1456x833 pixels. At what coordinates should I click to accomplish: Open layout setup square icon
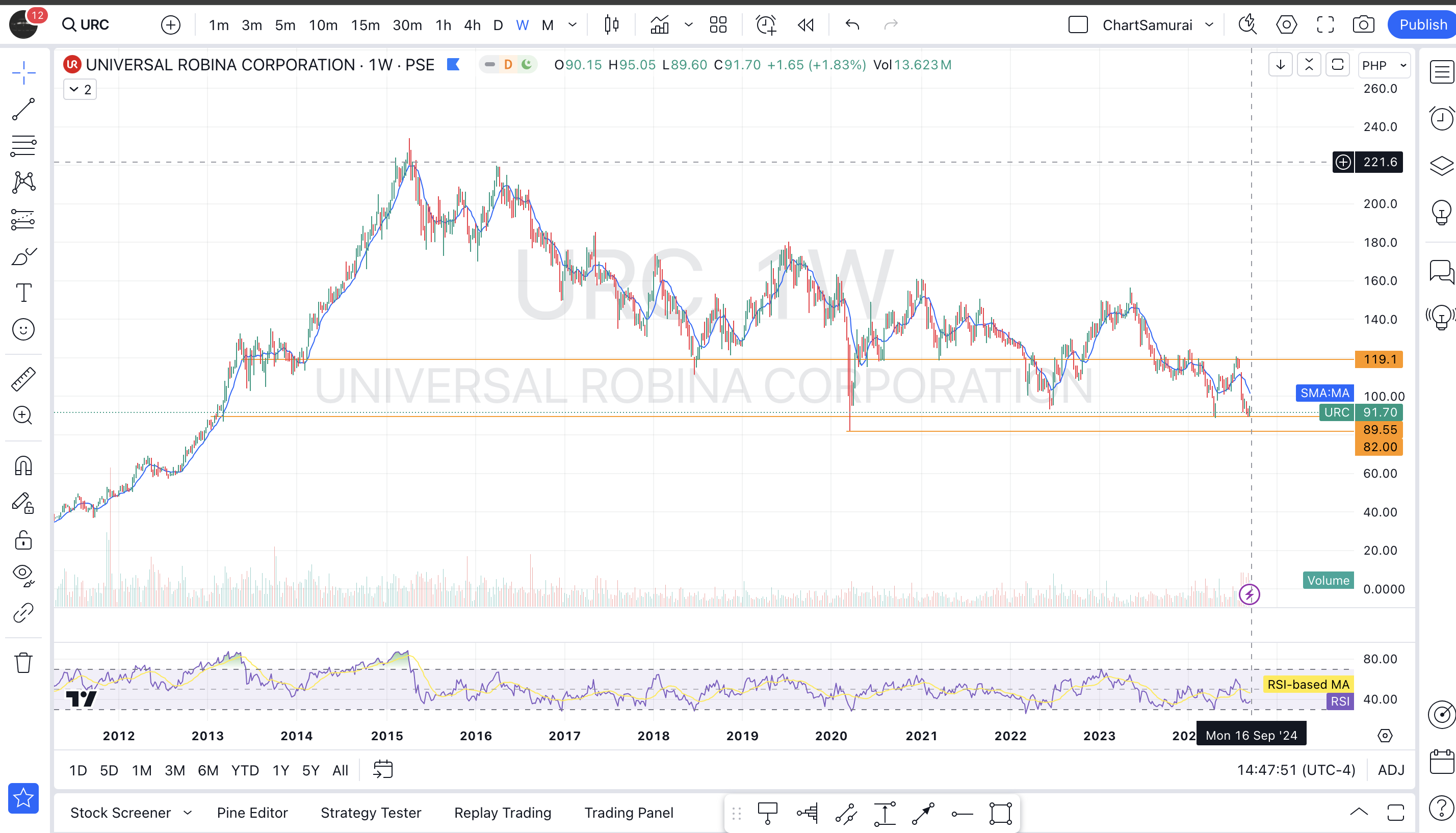pos(1078,24)
